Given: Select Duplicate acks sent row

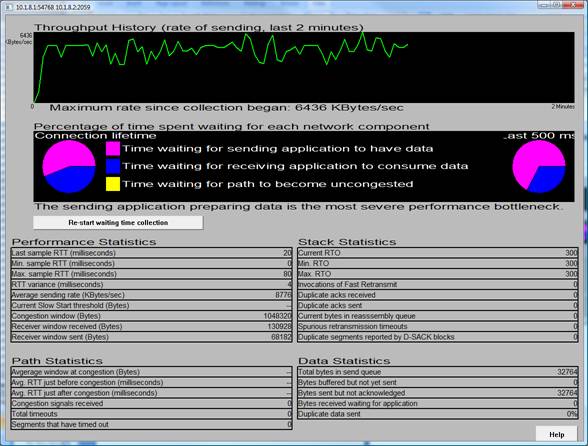Looking at the screenshot, I should click(x=438, y=305).
